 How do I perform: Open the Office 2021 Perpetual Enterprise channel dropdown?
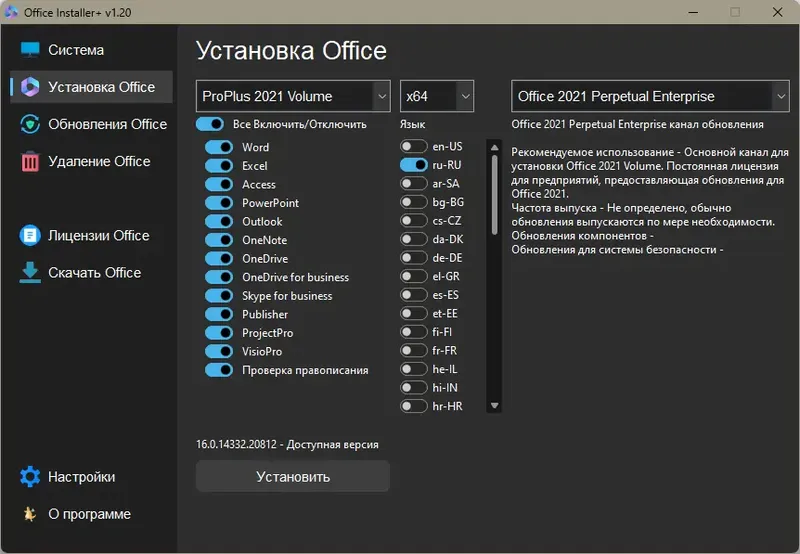[650, 96]
